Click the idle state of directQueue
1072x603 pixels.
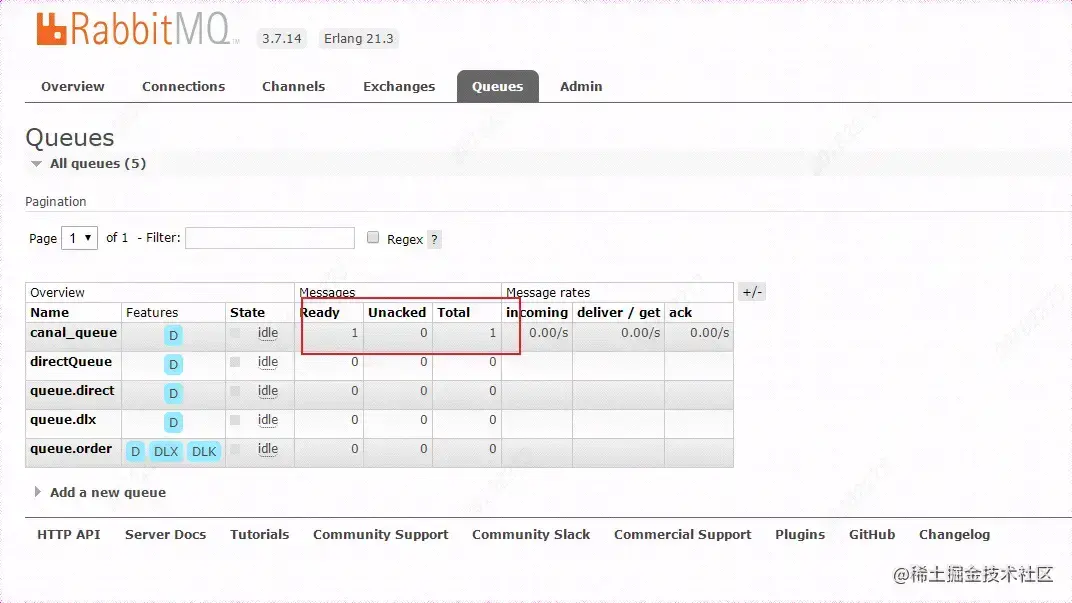tap(268, 362)
